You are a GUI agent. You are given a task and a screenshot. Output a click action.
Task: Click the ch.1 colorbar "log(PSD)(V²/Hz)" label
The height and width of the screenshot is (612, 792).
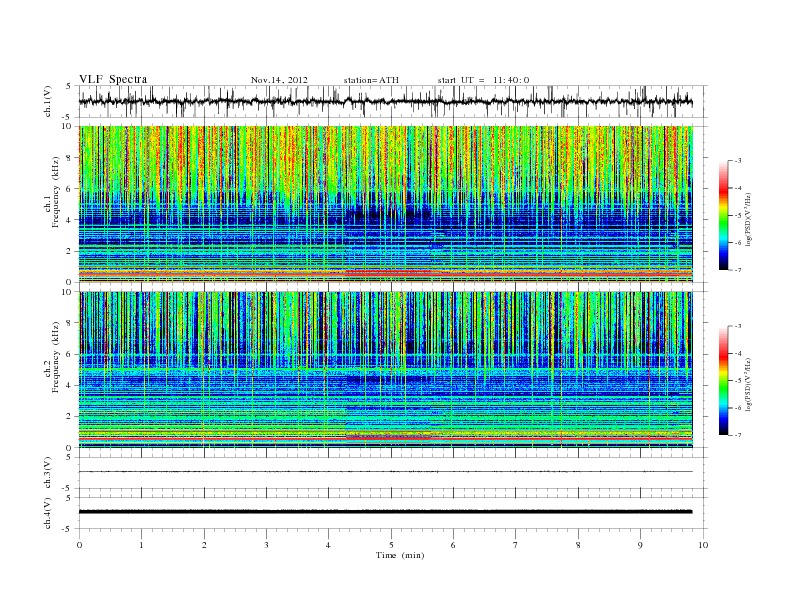click(748, 219)
